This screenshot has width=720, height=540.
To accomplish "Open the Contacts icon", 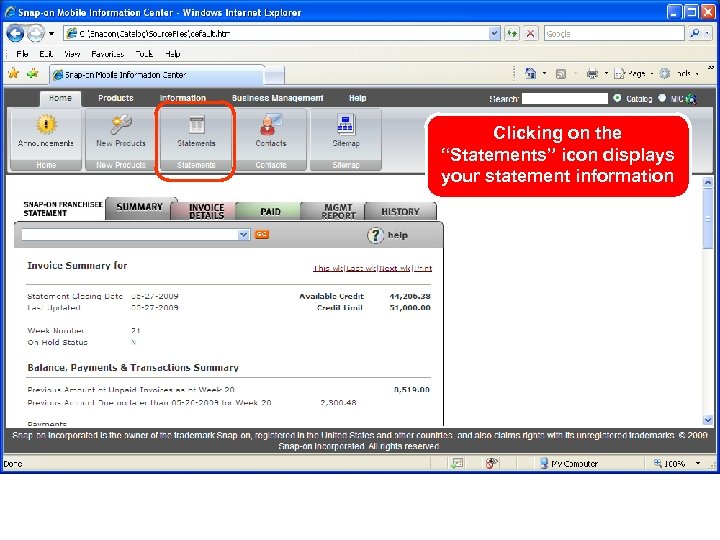I will click(271, 124).
